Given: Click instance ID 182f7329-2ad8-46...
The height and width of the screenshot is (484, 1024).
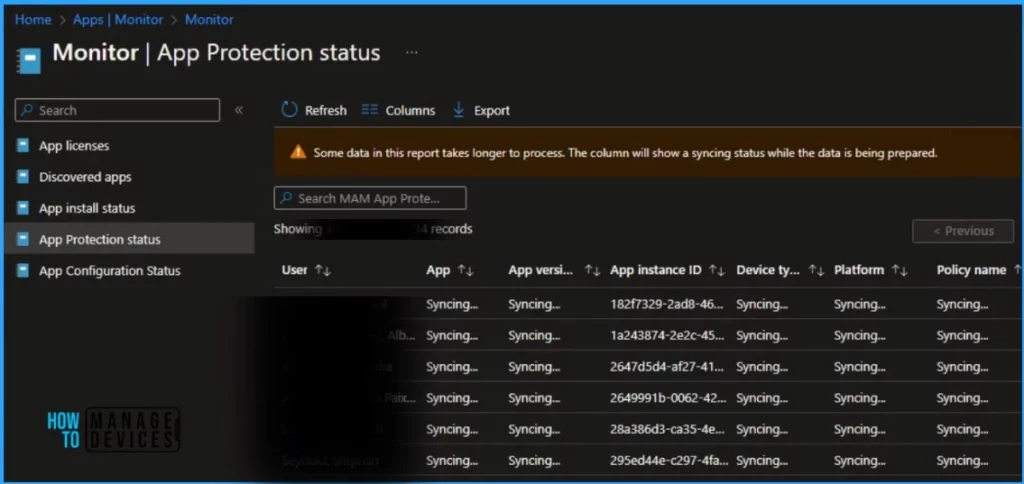Looking at the screenshot, I should tap(667, 304).
